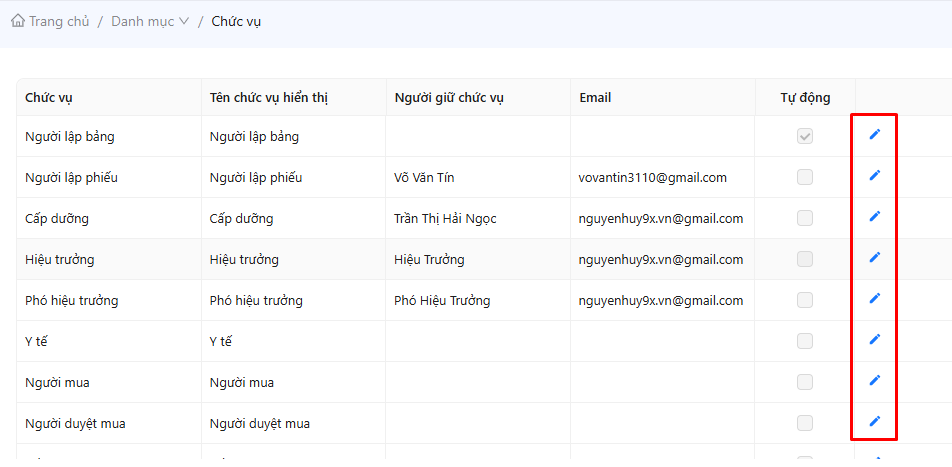Viewport: 952px width, 467px height.
Task: Tick Tự động checkbox for Y tế
Action: click(805, 341)
